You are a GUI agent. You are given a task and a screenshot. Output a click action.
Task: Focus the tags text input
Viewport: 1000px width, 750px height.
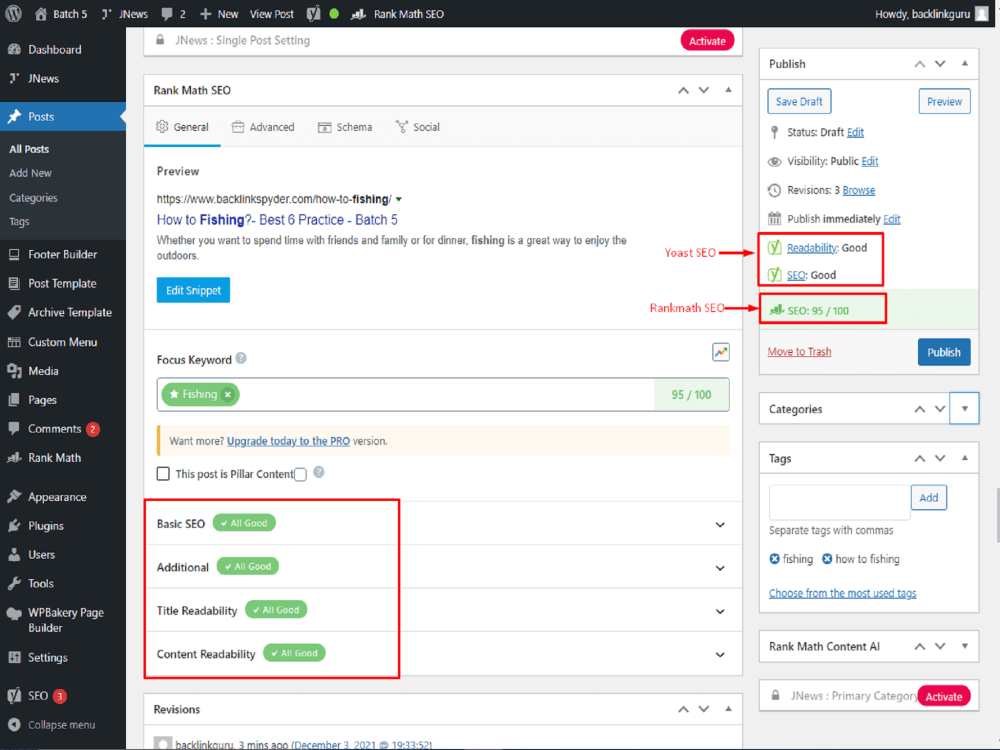pos(839,502)
